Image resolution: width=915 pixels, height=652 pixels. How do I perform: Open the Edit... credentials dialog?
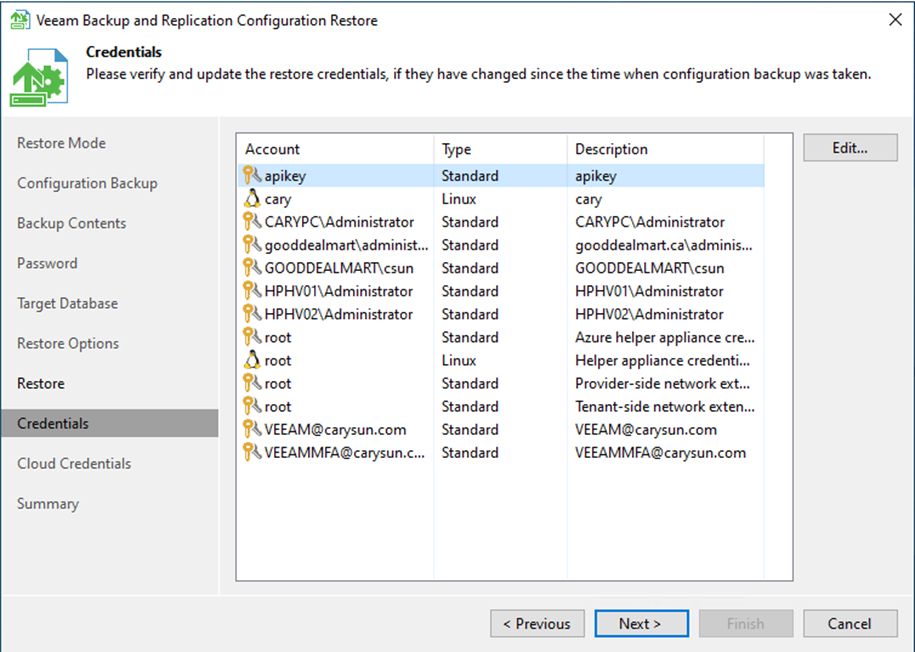point(850,148)
